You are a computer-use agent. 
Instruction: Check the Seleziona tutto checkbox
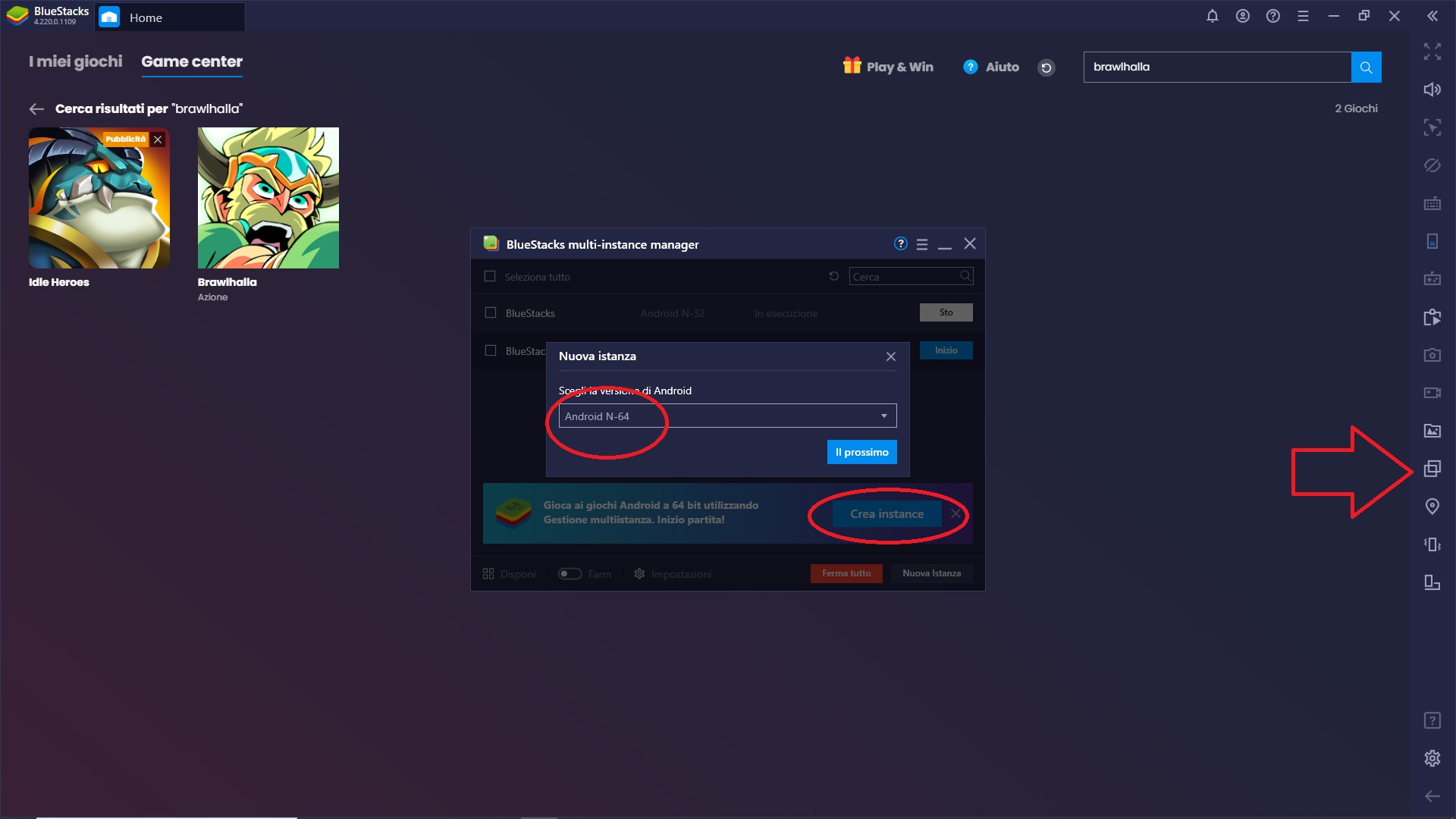click(490, 277)
